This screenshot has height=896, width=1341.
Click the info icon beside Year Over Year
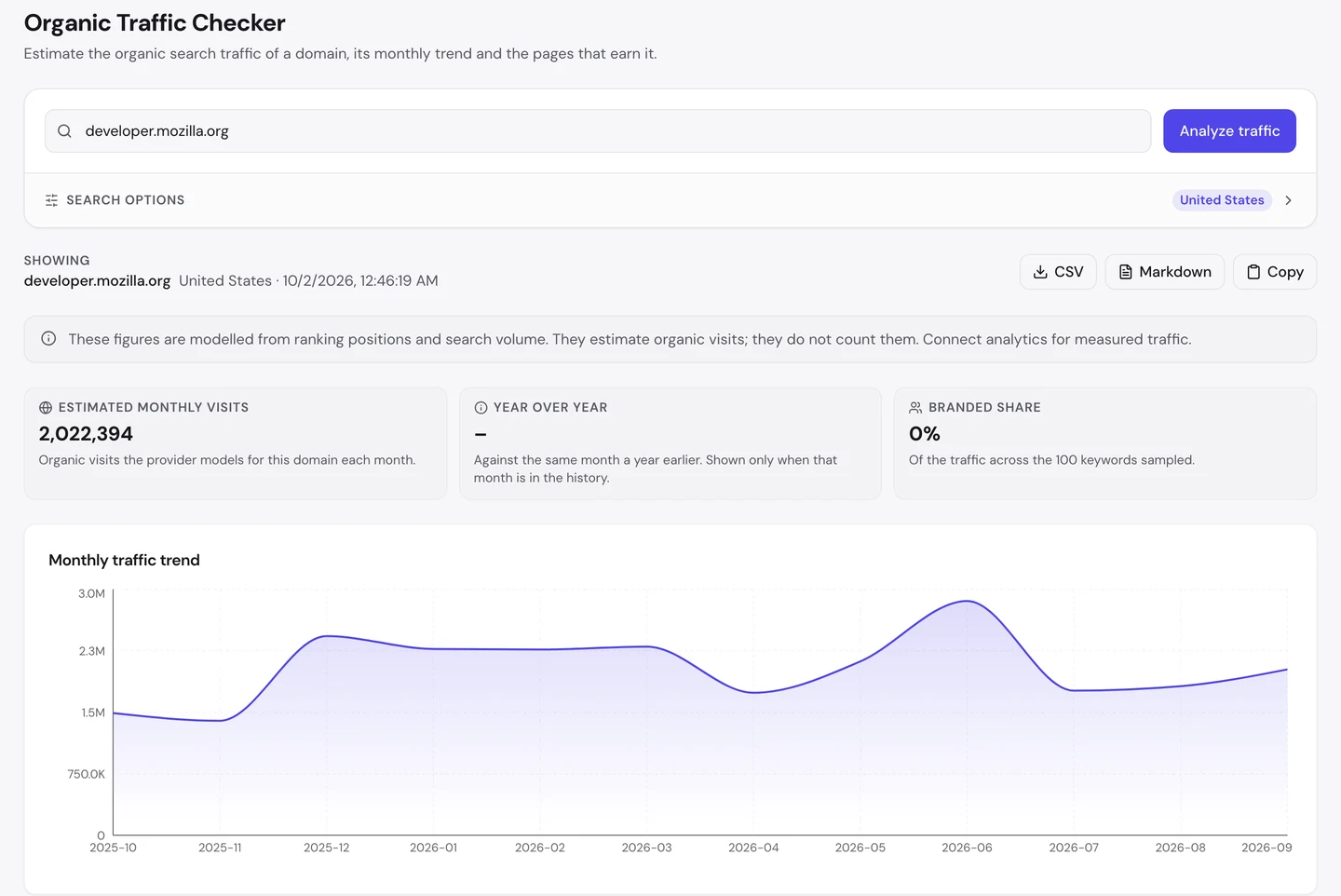click(481, 408)
